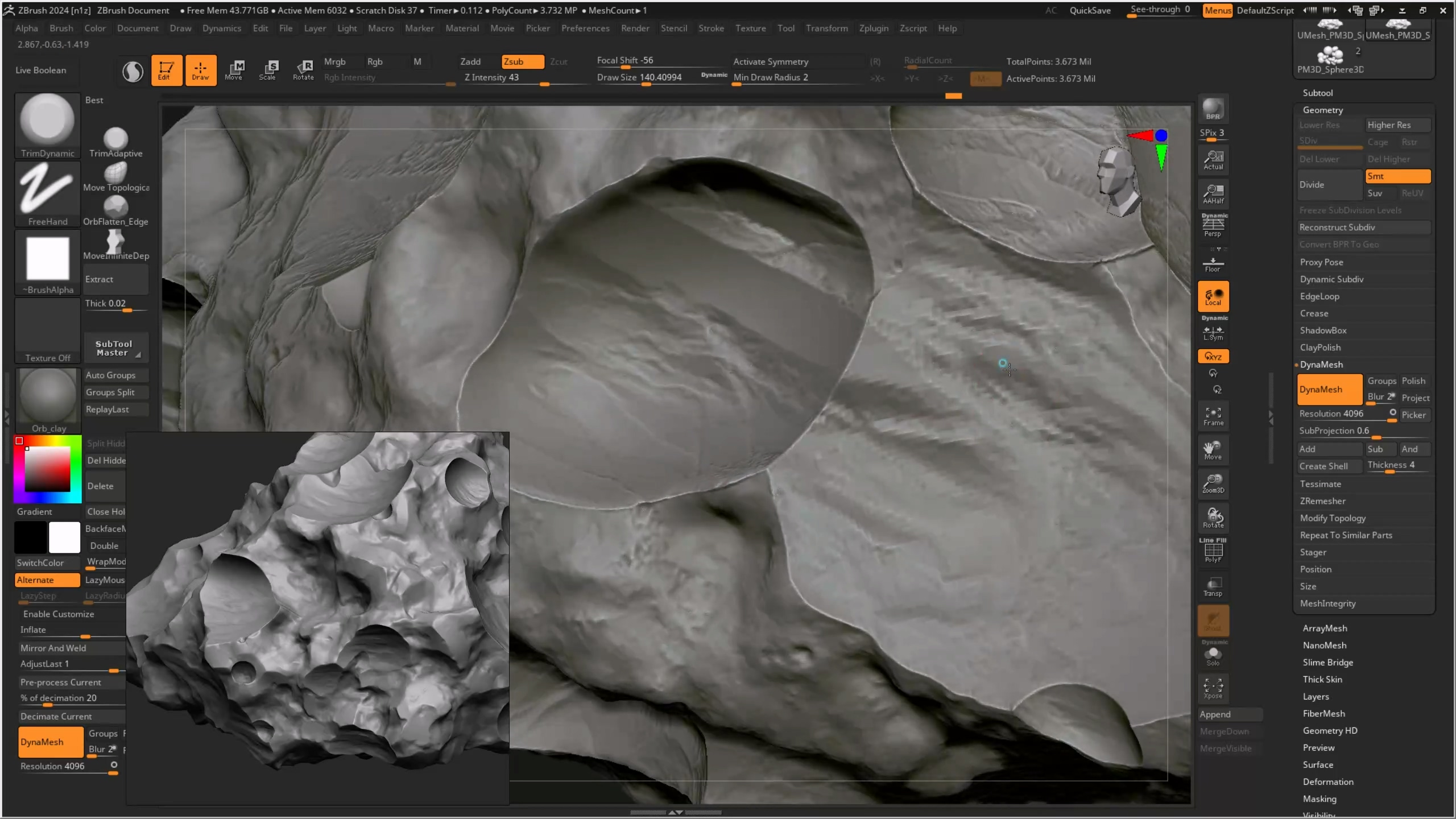
Task: Click the Floor grid icon
Action: (x=1213, y=264)
